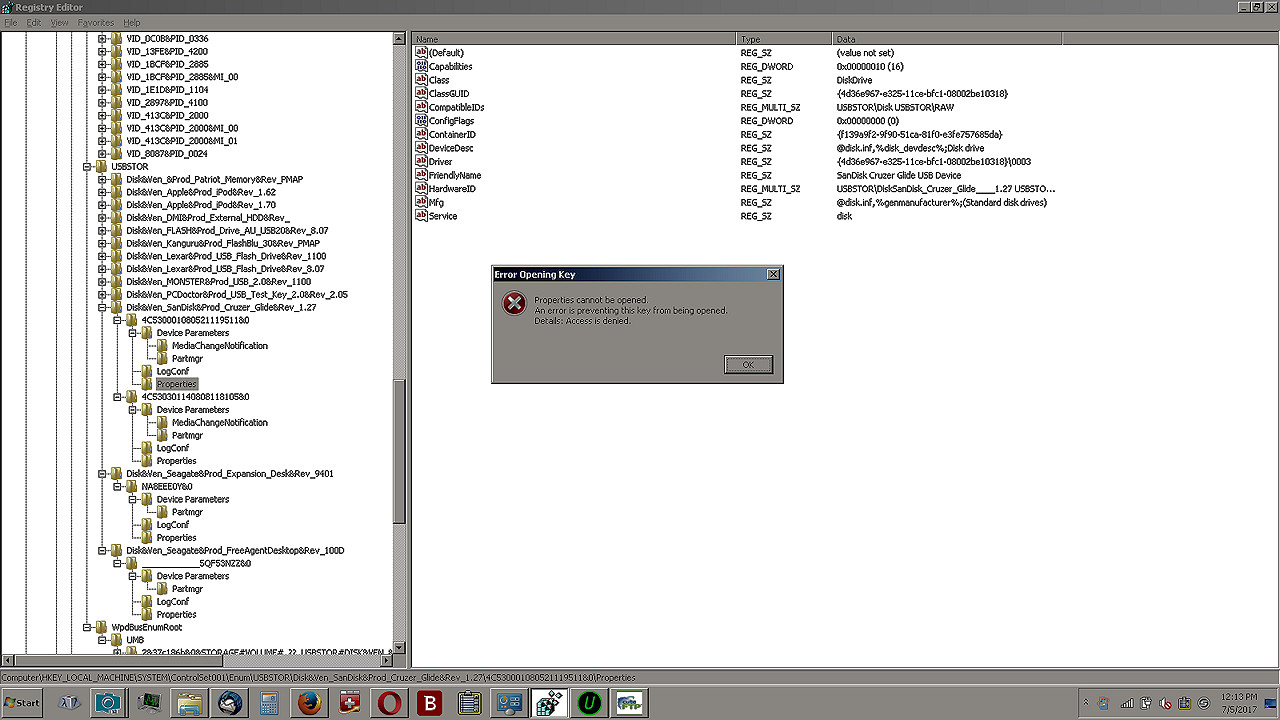Click the Type column header
The height and width of the screenshot is (720, 1280).
(x=785, y=39)
